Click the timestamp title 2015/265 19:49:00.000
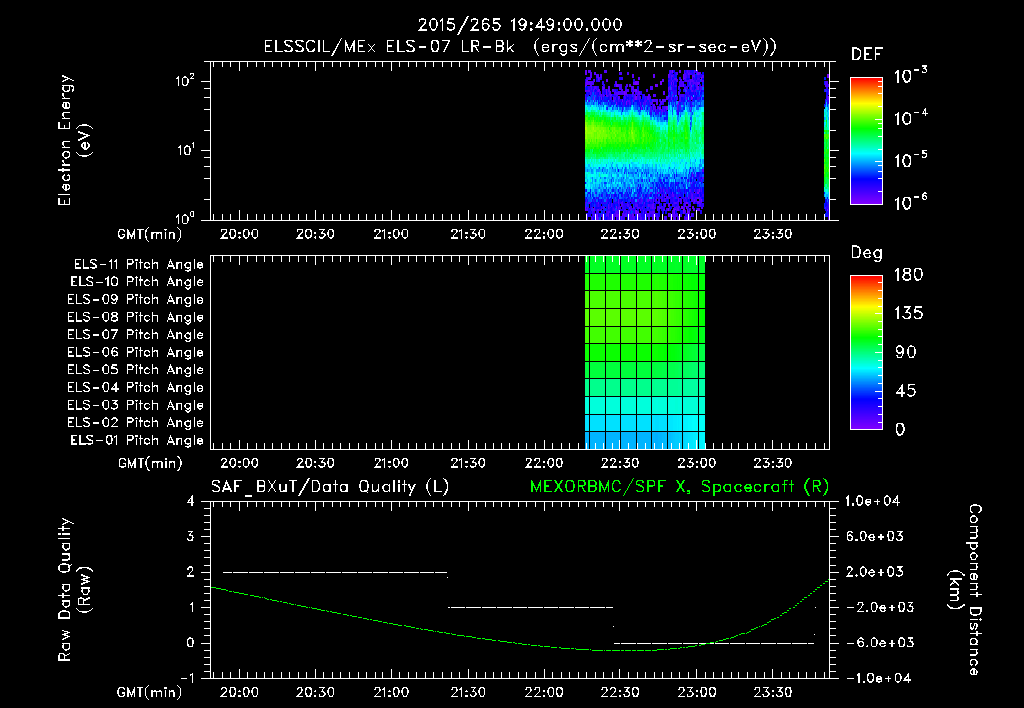Viewport: 1024px width, 708px height. coord(520,25)
